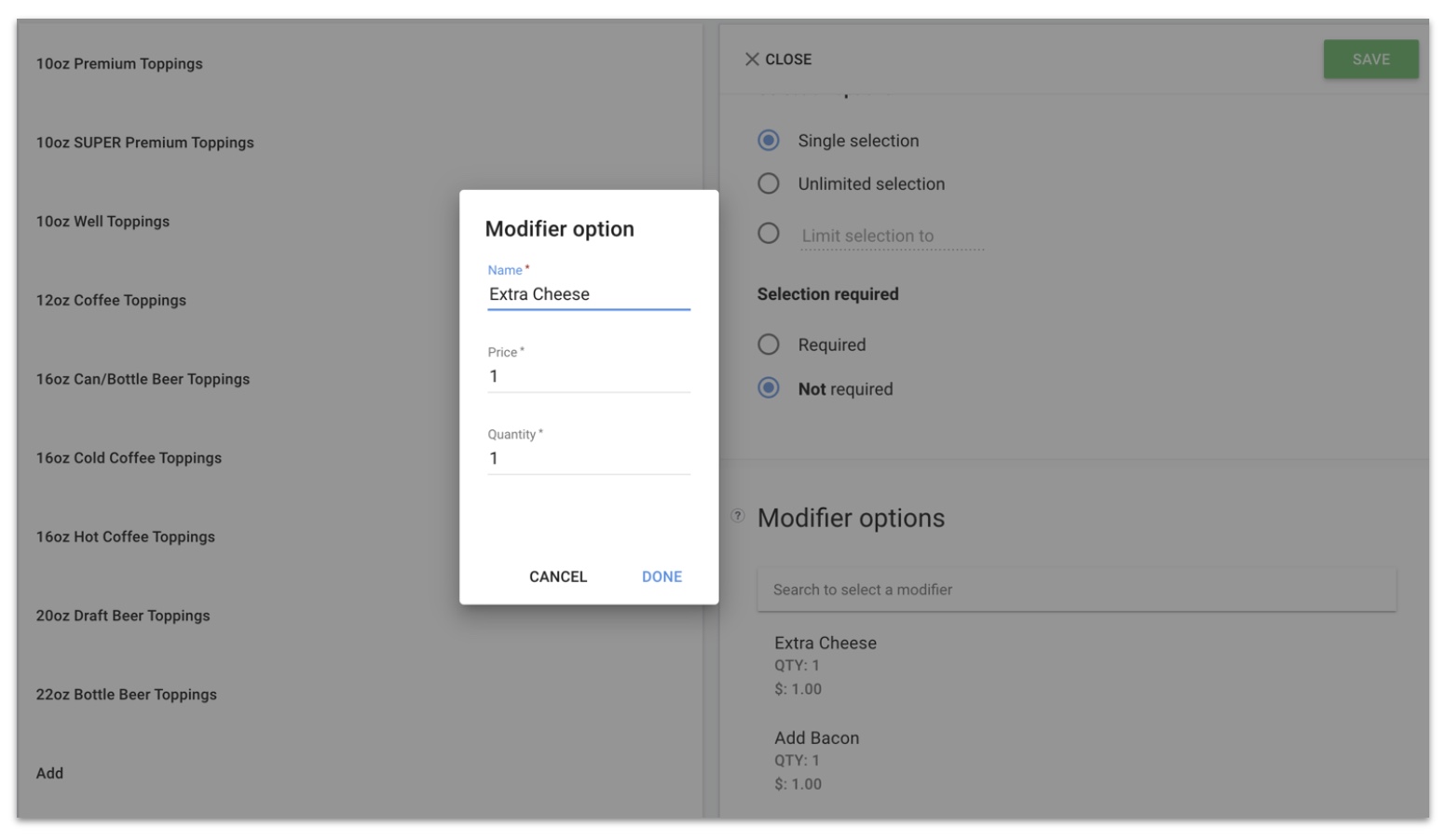The width and height of the screenshot is (1446, 840).
Task: Select 22oz Bottle Beer Toppings
Action: tap(124, 694)
